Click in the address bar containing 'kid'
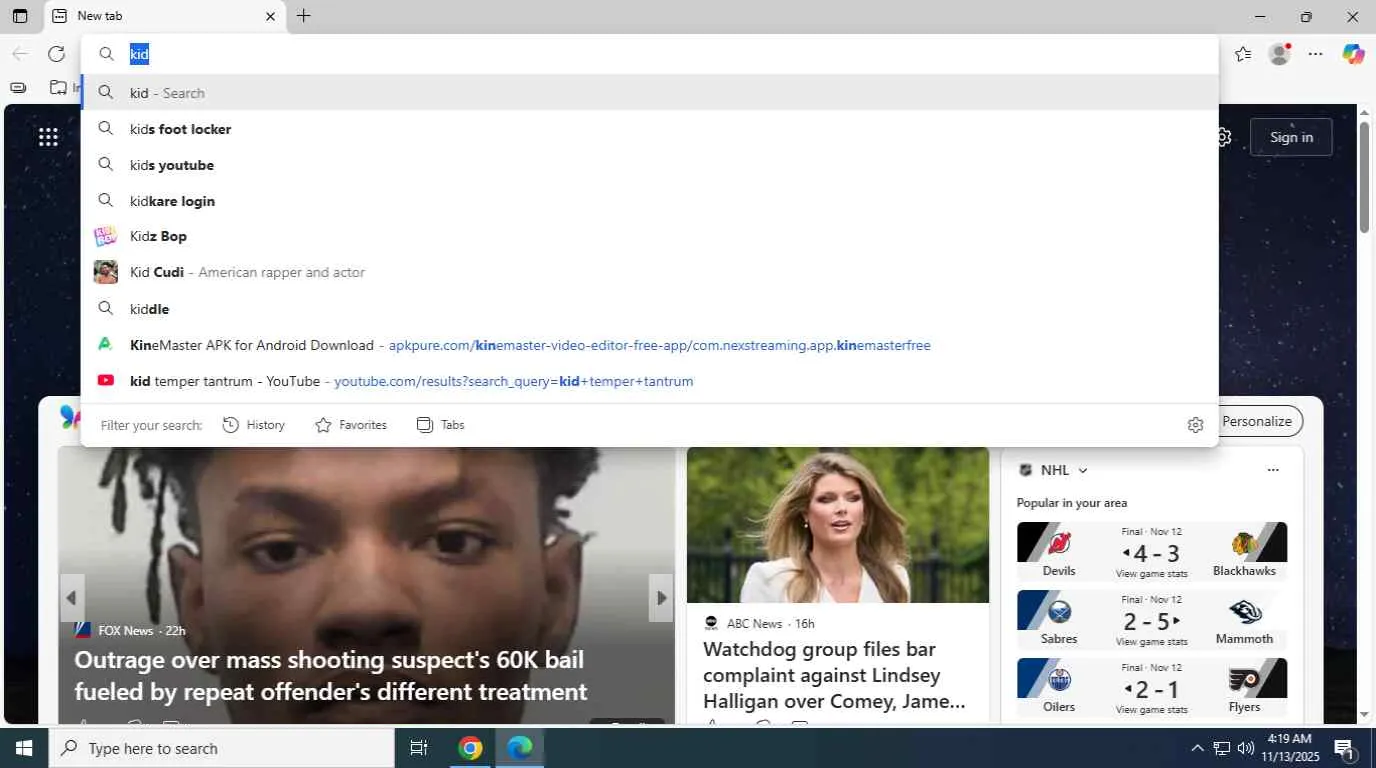The height and width of the screenshot is (768, 1376). pos(650,54)
